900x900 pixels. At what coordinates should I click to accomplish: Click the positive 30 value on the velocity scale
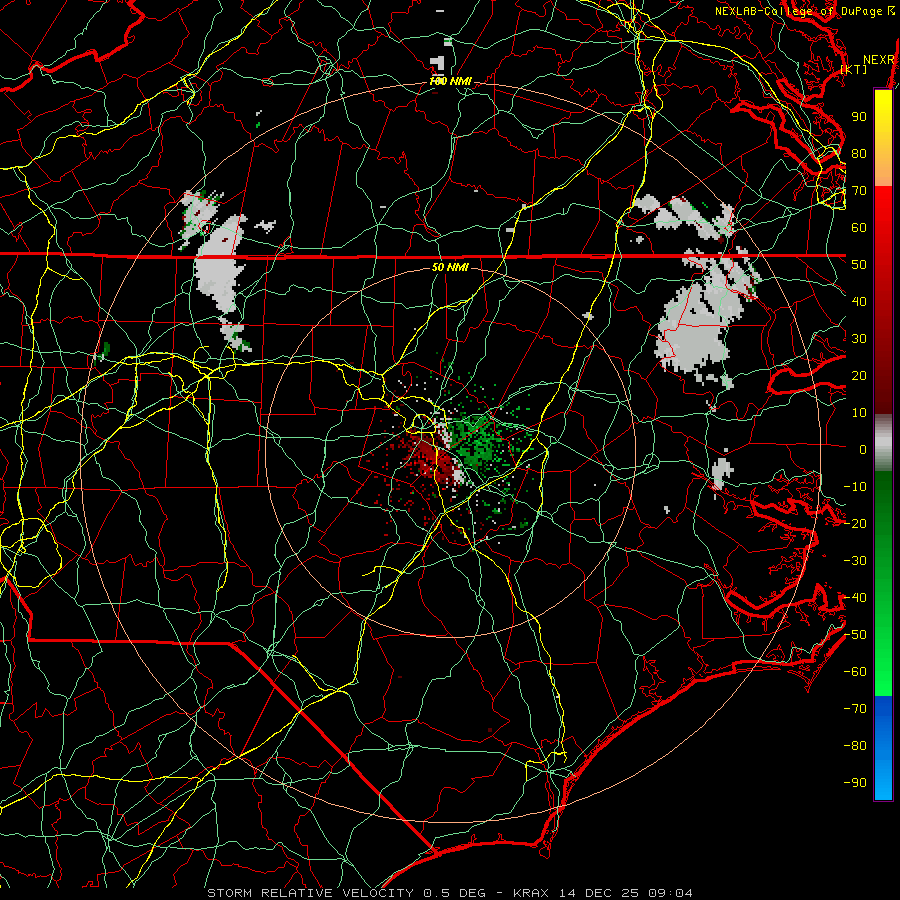tap(859, 339)
